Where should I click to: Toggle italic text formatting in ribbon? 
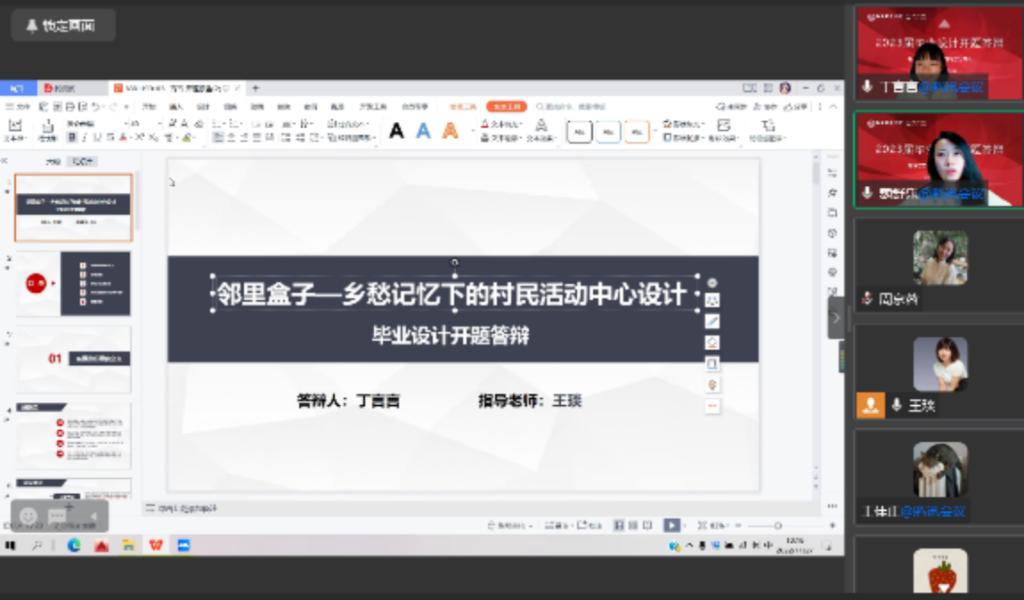click(84, 137)
